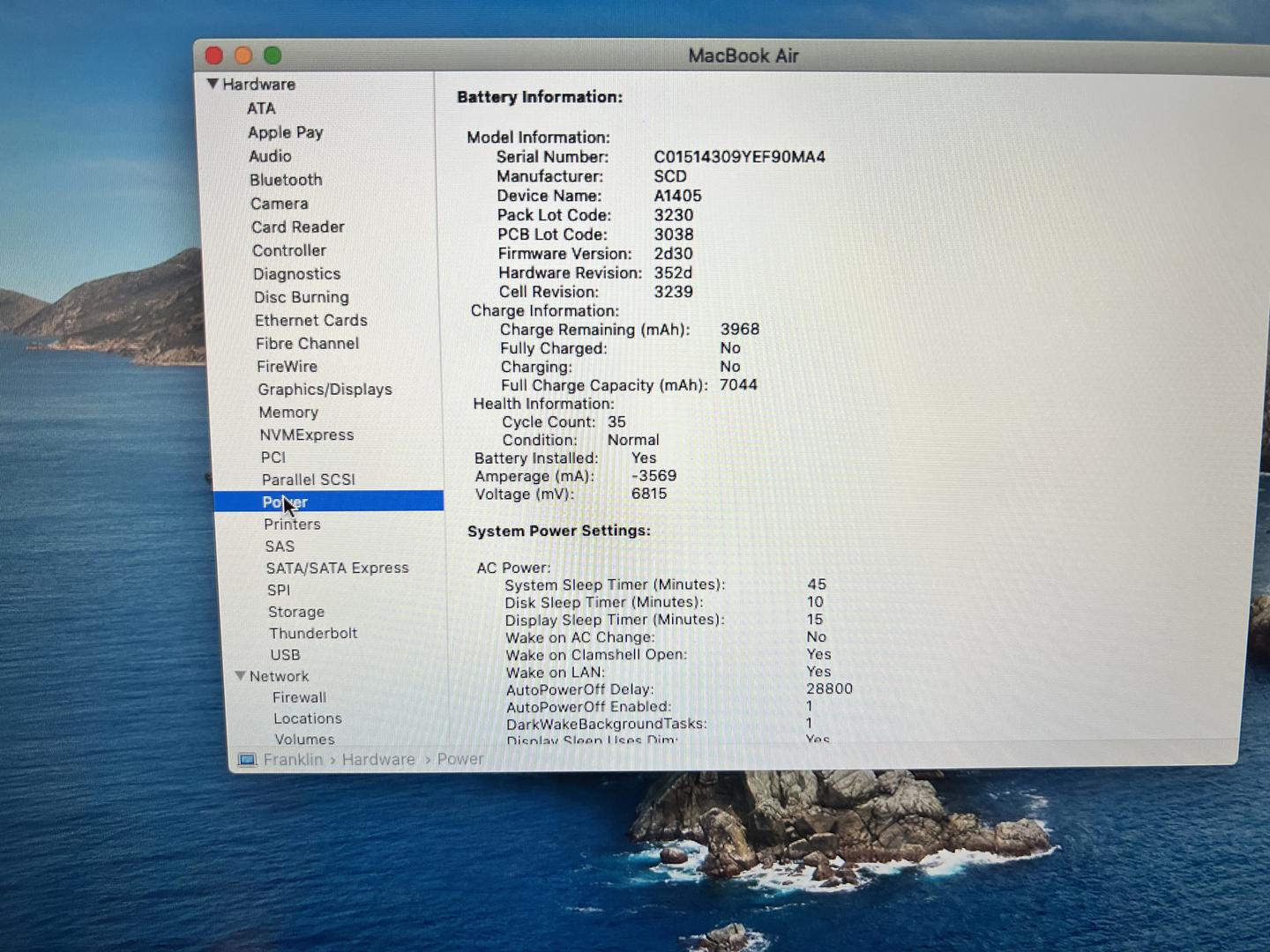Select Ethernet Cards in the sidebar

[311, 320]
